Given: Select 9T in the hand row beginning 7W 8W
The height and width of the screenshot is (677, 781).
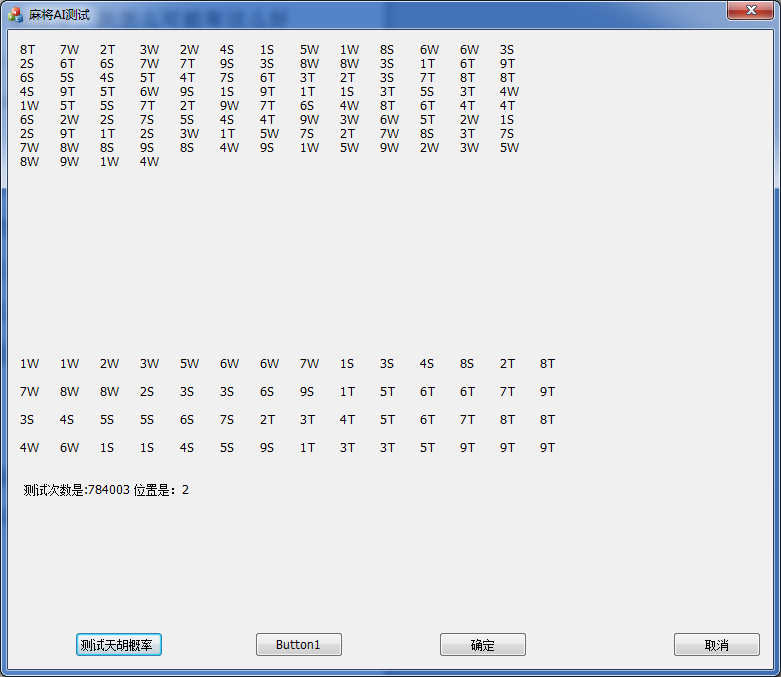Looking at the screenshot, I should [547, 392].
